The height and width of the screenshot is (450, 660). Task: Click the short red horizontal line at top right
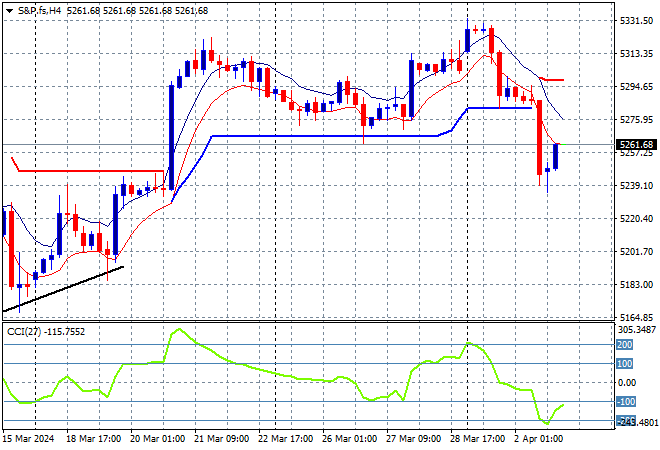tap(551, 79)
